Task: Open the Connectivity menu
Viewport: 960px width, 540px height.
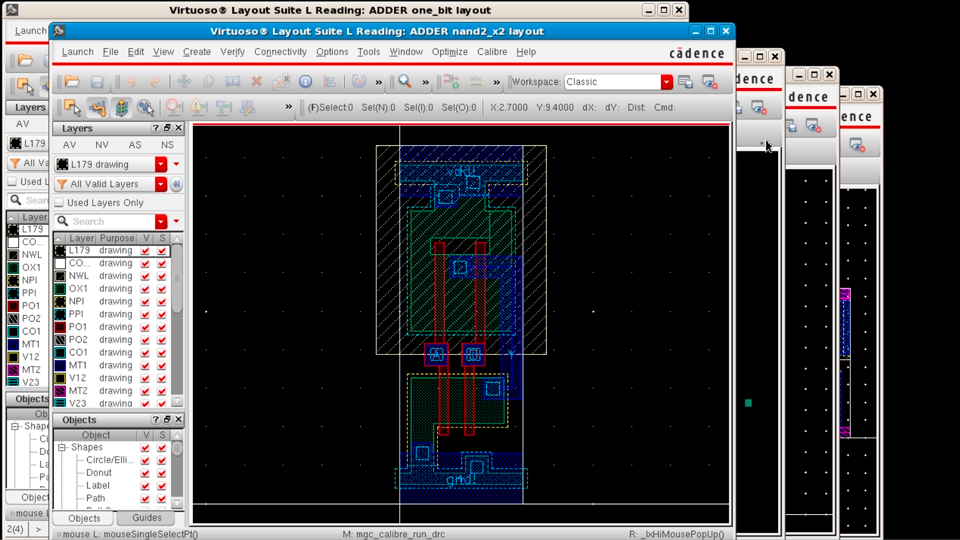Action: click(280, 52)
